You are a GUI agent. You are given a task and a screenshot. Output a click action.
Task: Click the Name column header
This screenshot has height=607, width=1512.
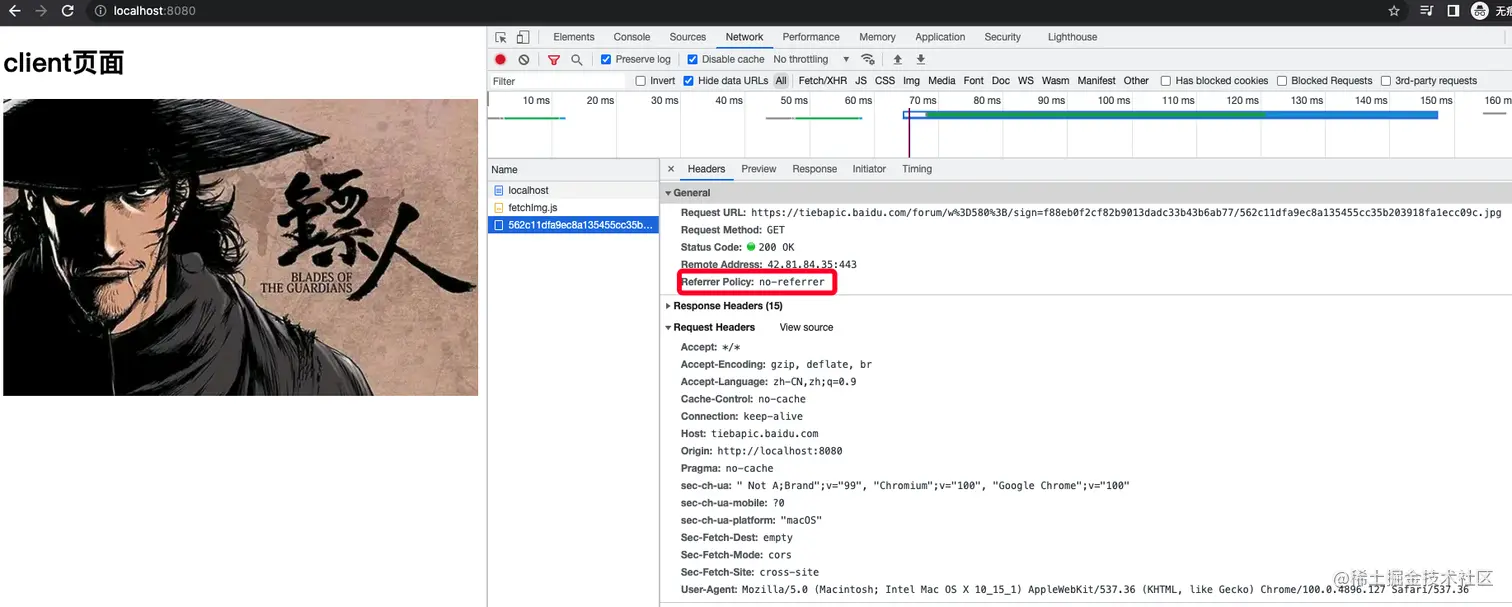pos(574,170)
